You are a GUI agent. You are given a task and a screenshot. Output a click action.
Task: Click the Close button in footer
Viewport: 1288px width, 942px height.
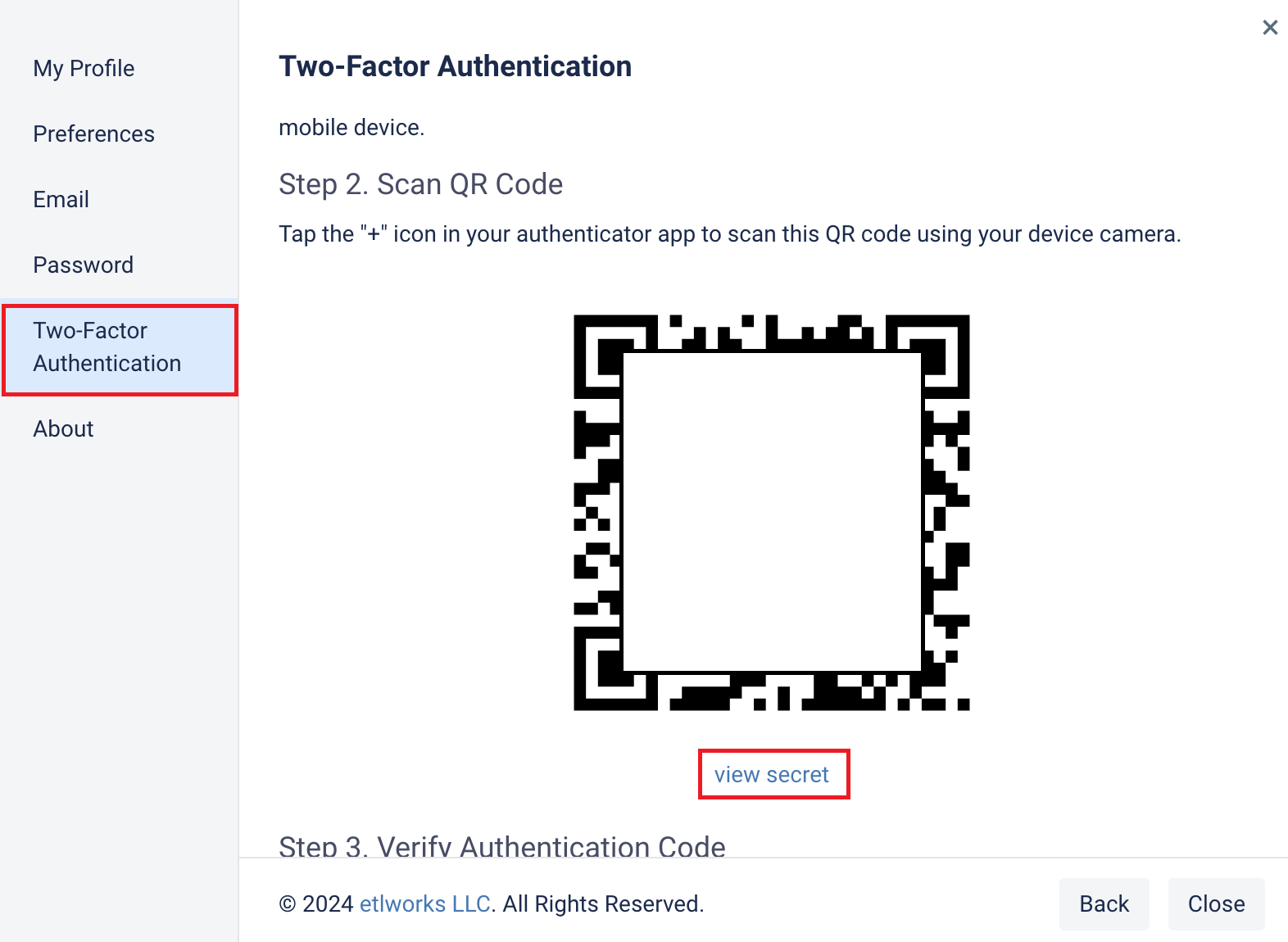coord(1216,904)
